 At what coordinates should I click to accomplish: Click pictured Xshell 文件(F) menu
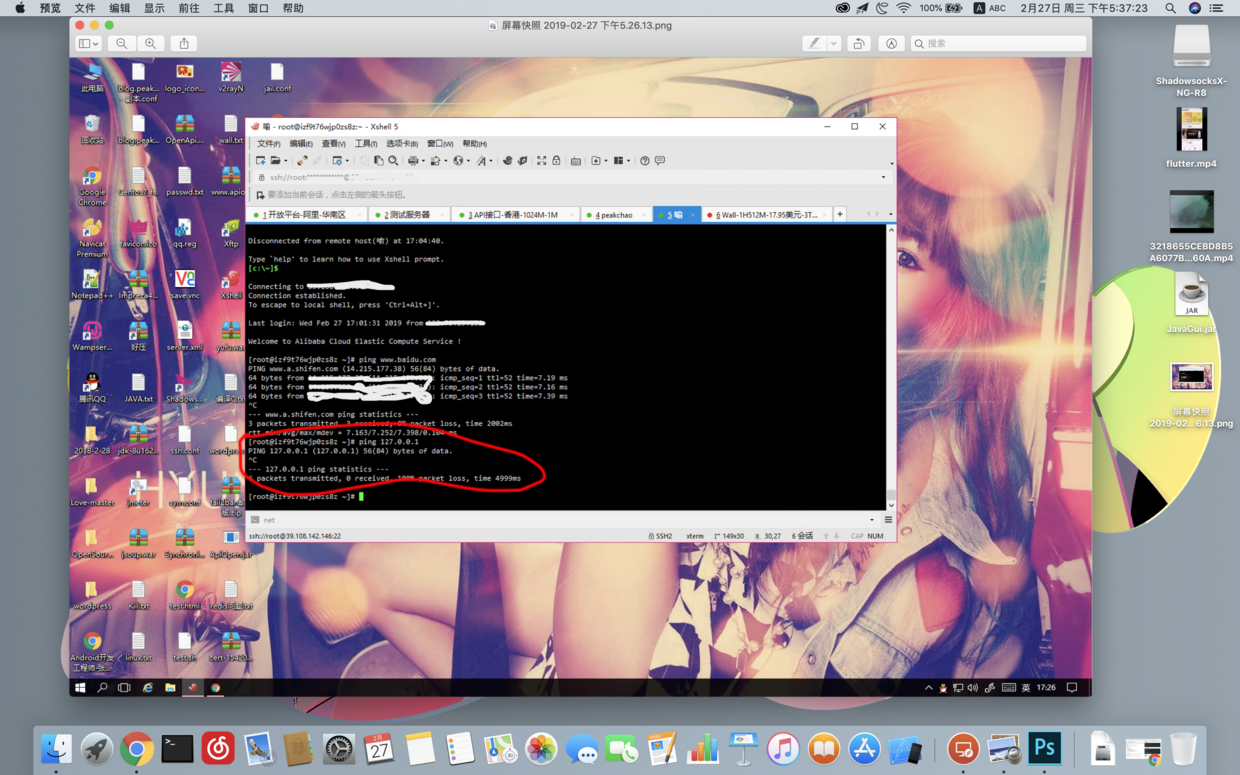[x=269, y=143]
